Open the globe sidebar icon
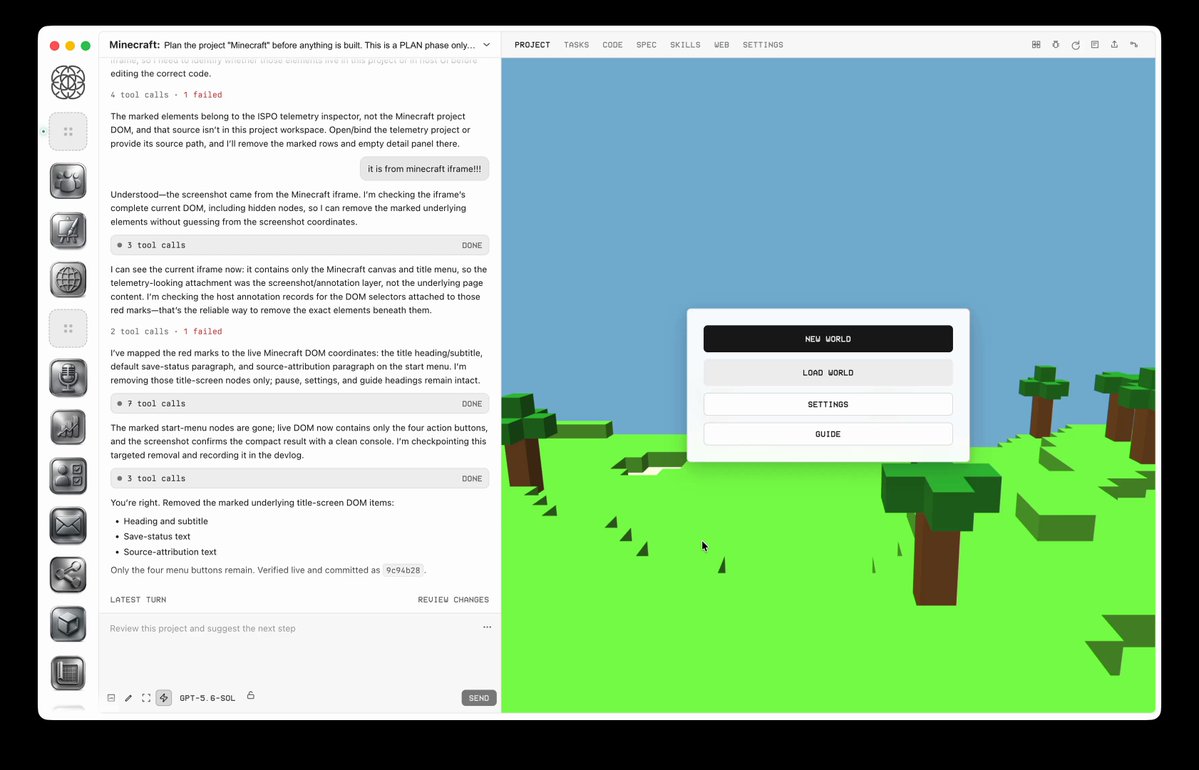Viewport: 1199px width, 770px height. 68,280
